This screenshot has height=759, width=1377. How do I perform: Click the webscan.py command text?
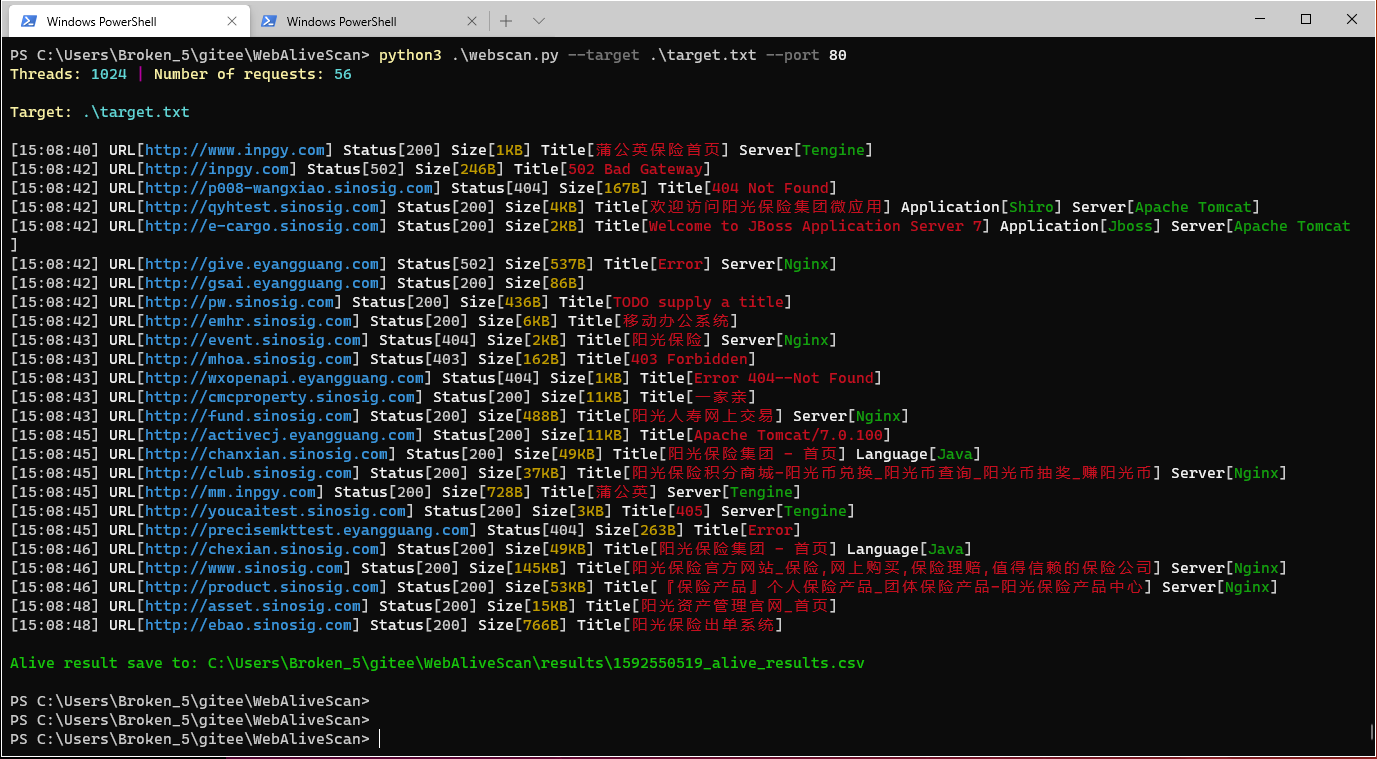(x=504, y=55)
